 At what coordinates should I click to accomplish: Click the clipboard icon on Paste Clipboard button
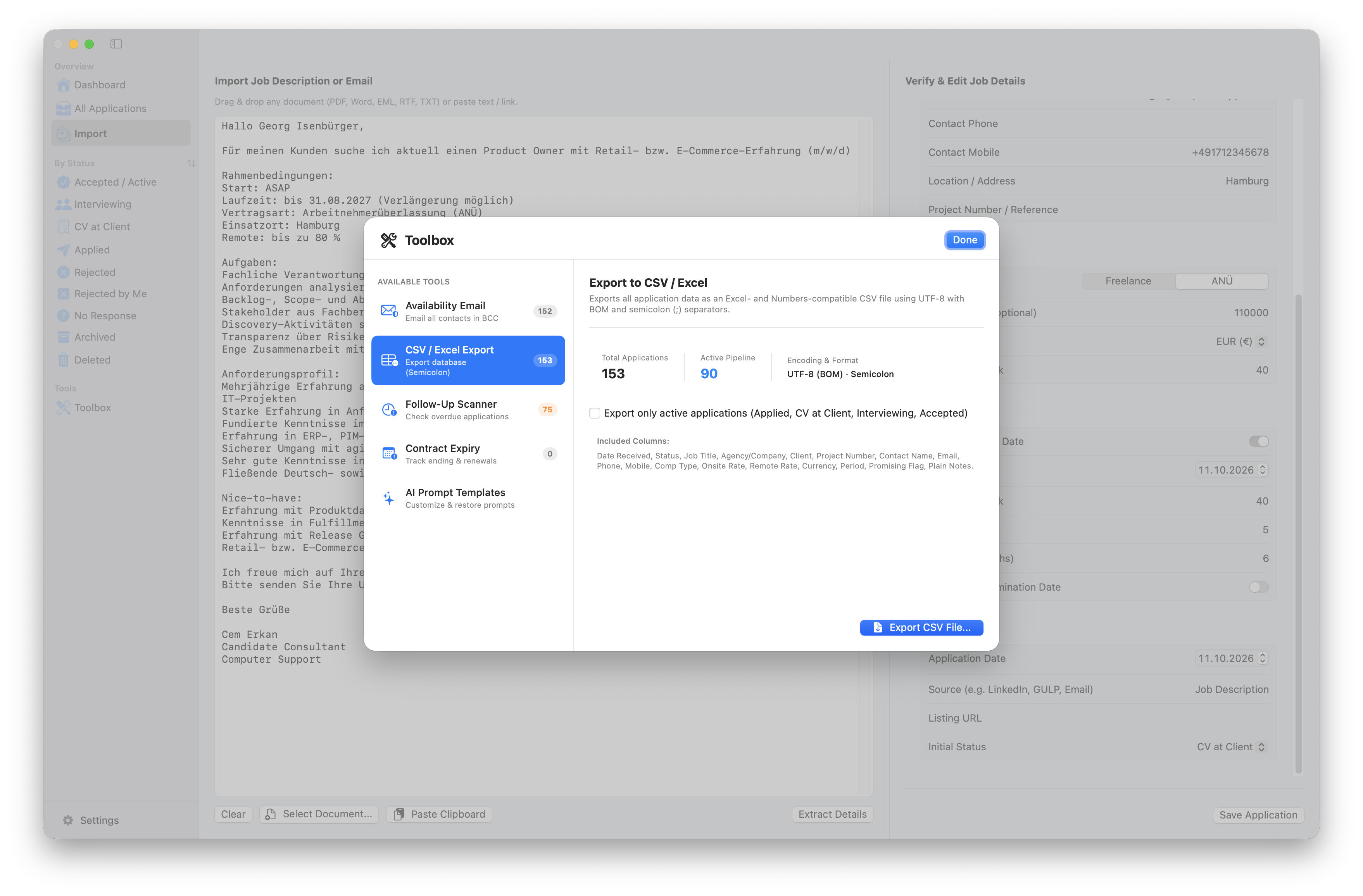point(399,814)
